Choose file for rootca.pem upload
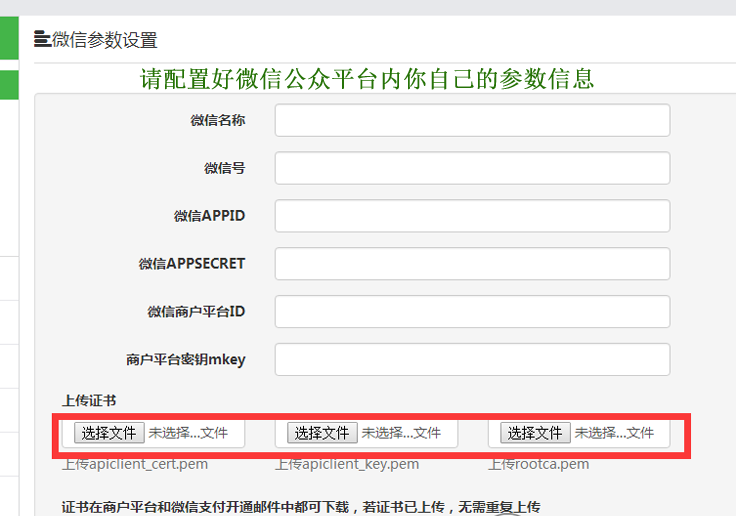This screenshot has height=516, width=736. coord(535,433)
